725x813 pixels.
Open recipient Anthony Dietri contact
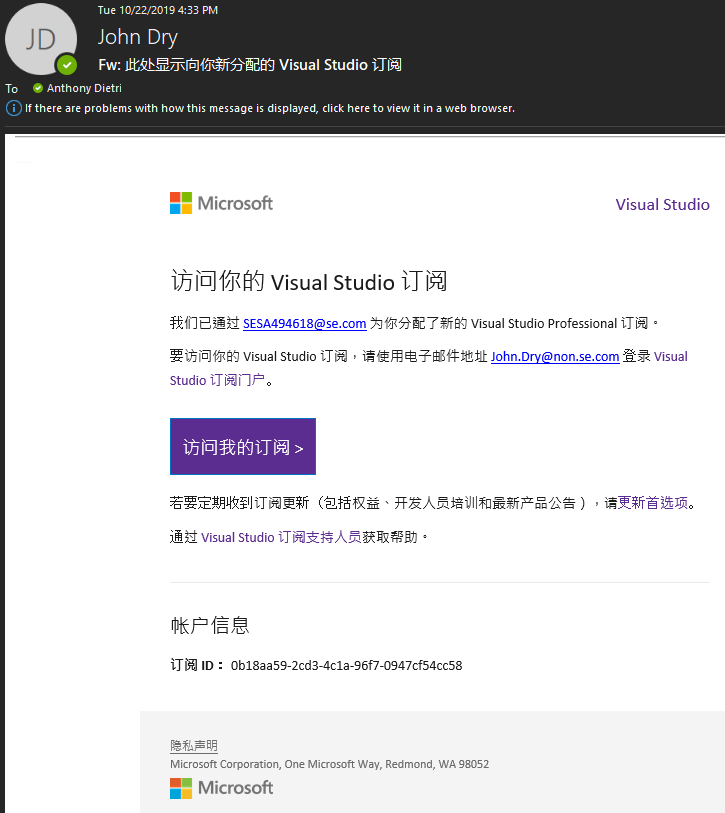click(84, 88)
